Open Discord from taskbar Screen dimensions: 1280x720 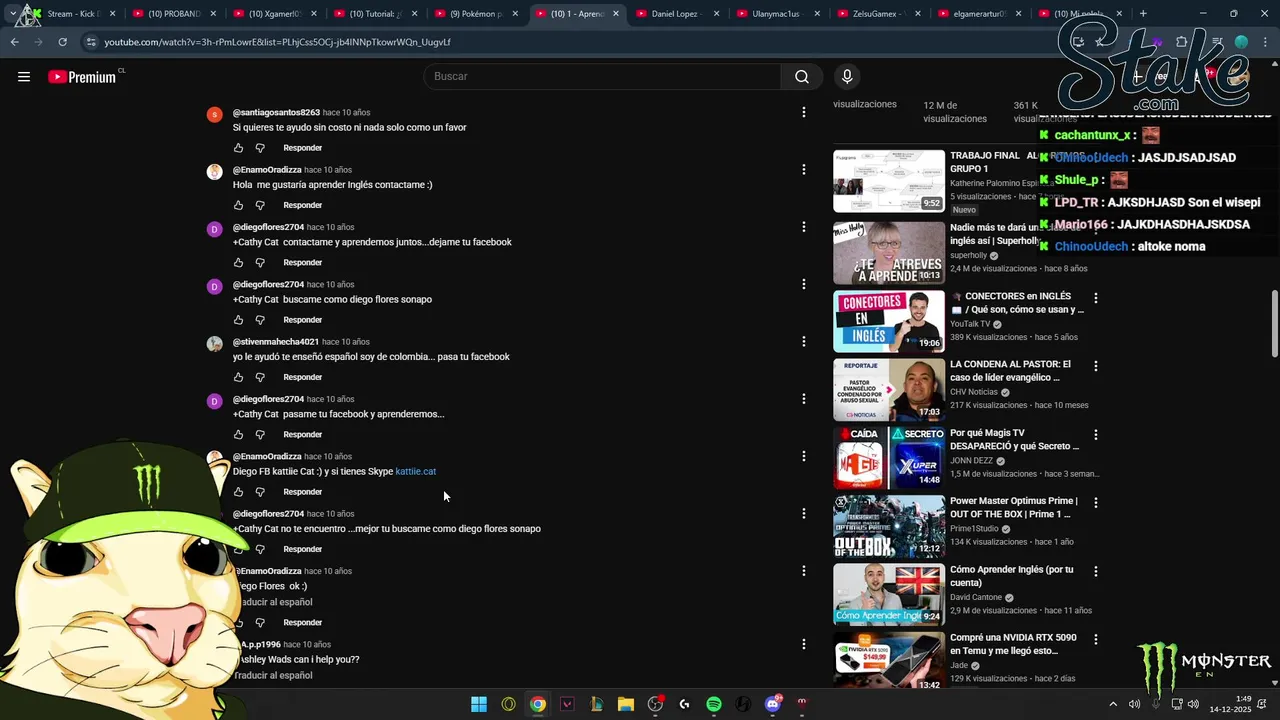[773, 704]
